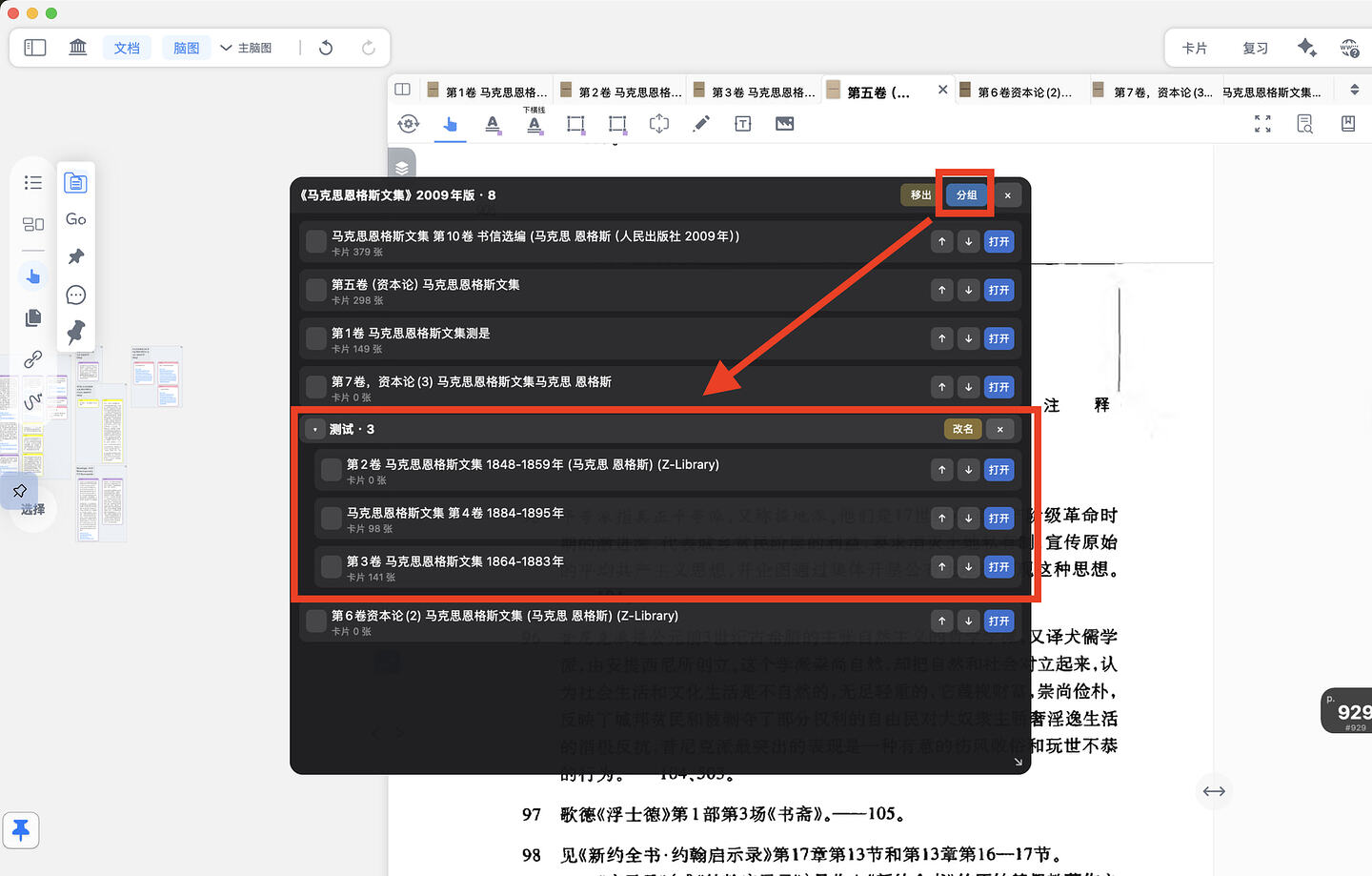This screenshot has height=876, width=1372.
Task: Click the AI sparkle icon at top right
Action: (1307, 48)
